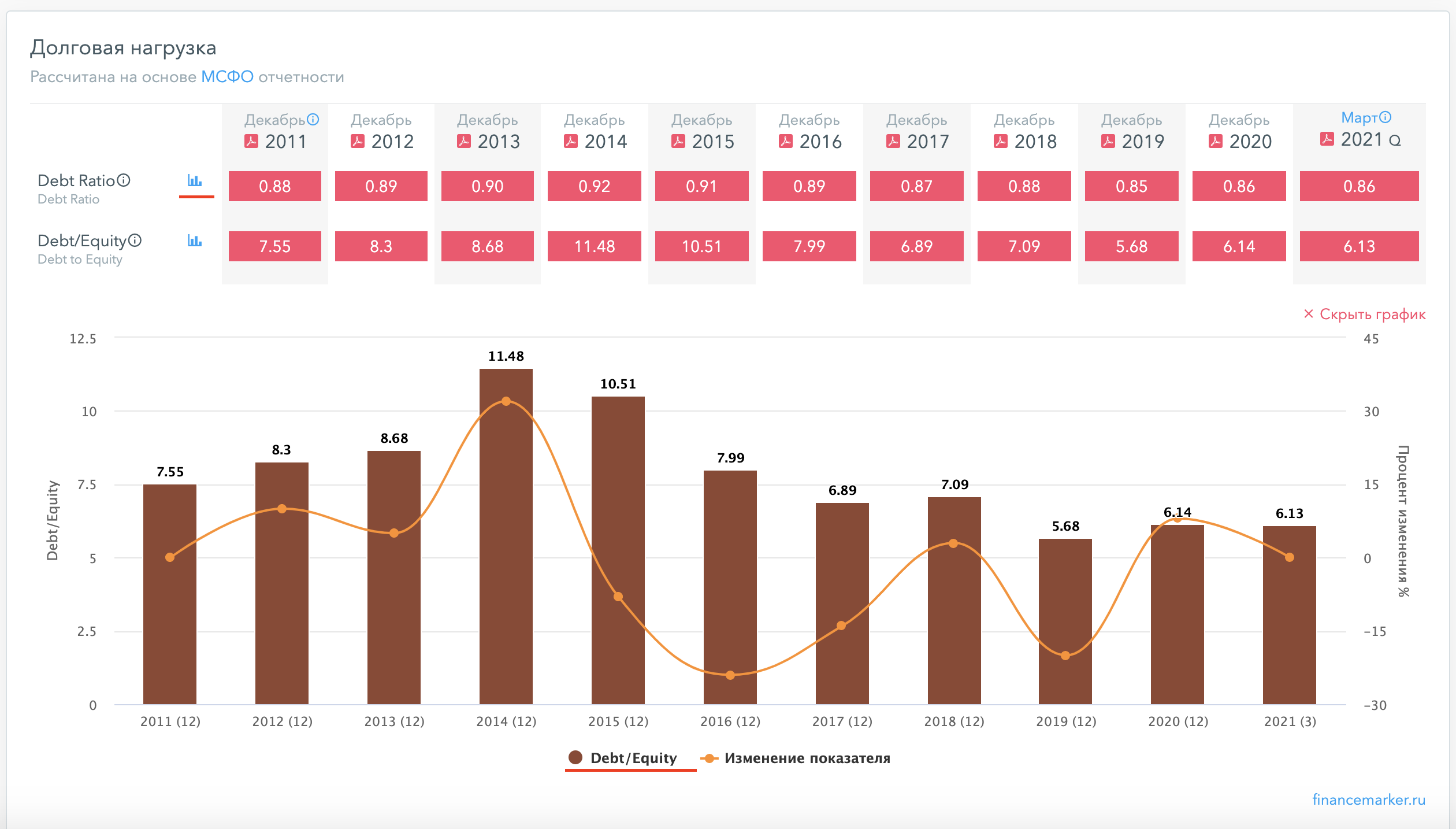
Task: Click the Debt/Equity cell 6.14
Action: (1239, 246)
